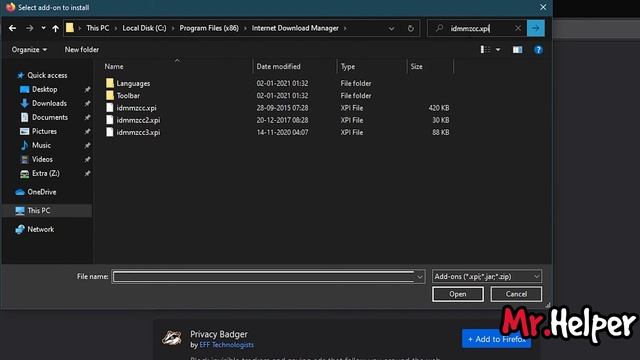Go up one folder level

click(x=56, y=28)
